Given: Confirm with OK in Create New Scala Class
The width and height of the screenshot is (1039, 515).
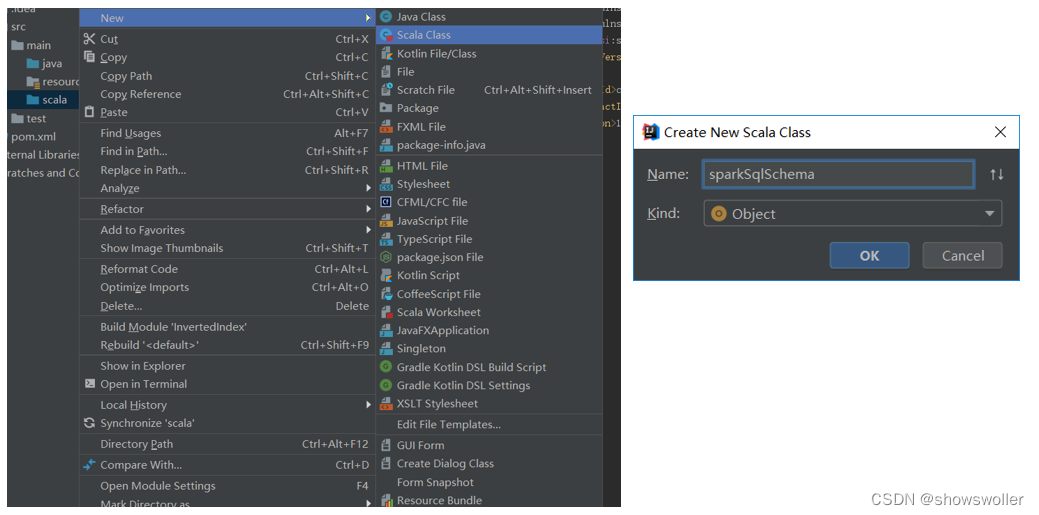Looking at the screenshot, I should pos(869,256).
